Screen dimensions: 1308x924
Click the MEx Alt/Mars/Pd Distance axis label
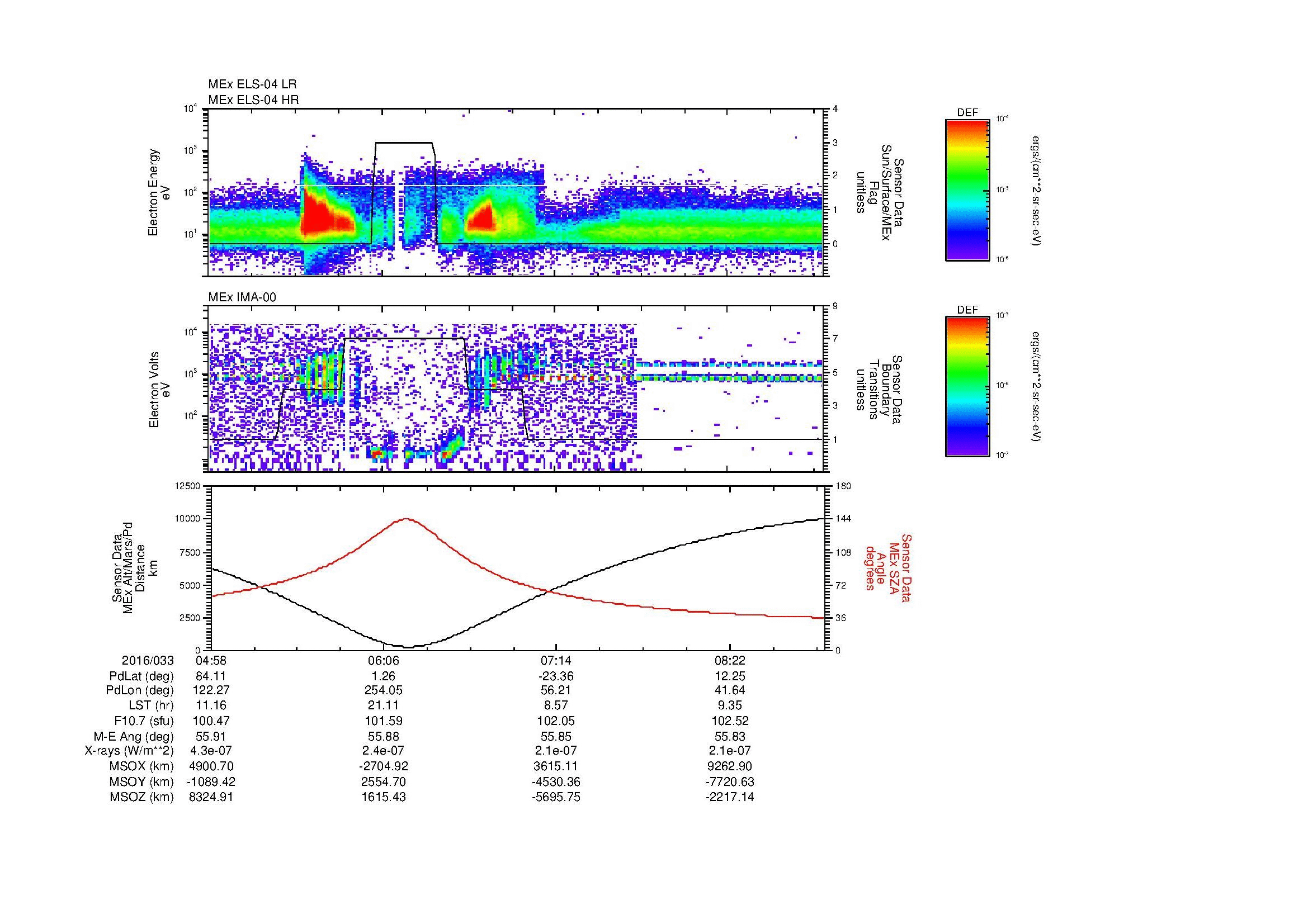[x=135, y=567]
